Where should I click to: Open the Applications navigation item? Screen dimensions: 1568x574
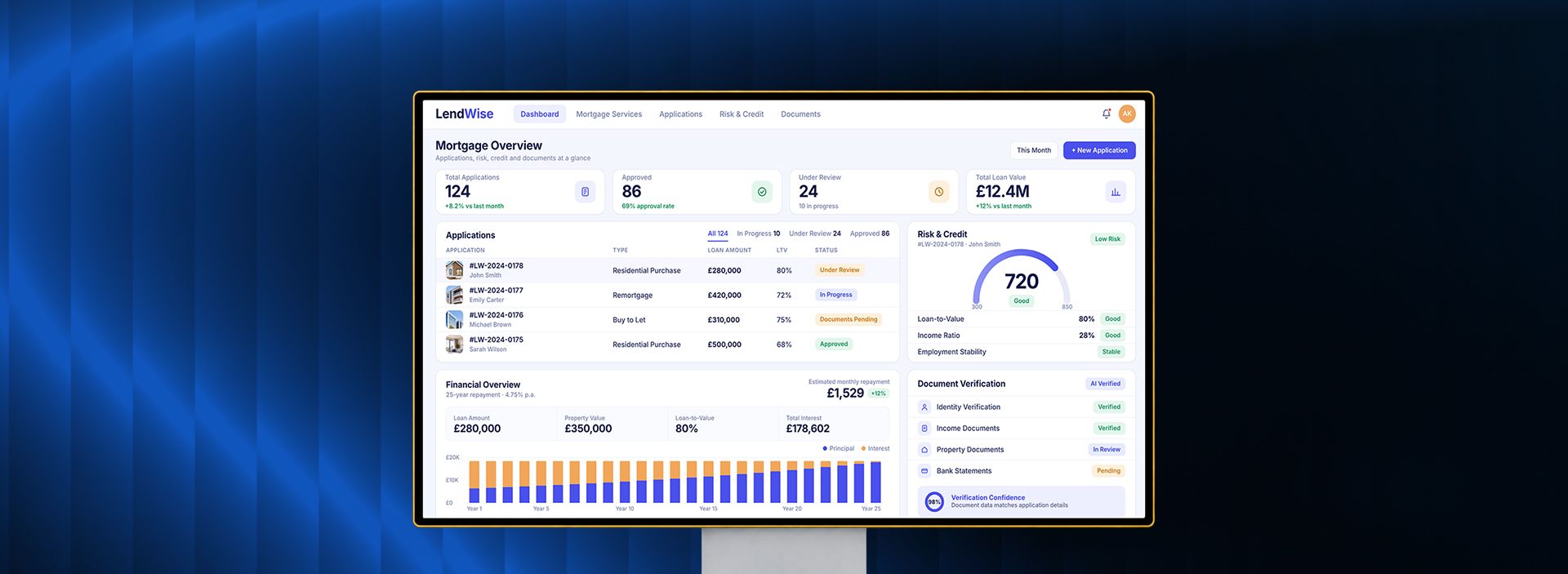pos(680,114)
